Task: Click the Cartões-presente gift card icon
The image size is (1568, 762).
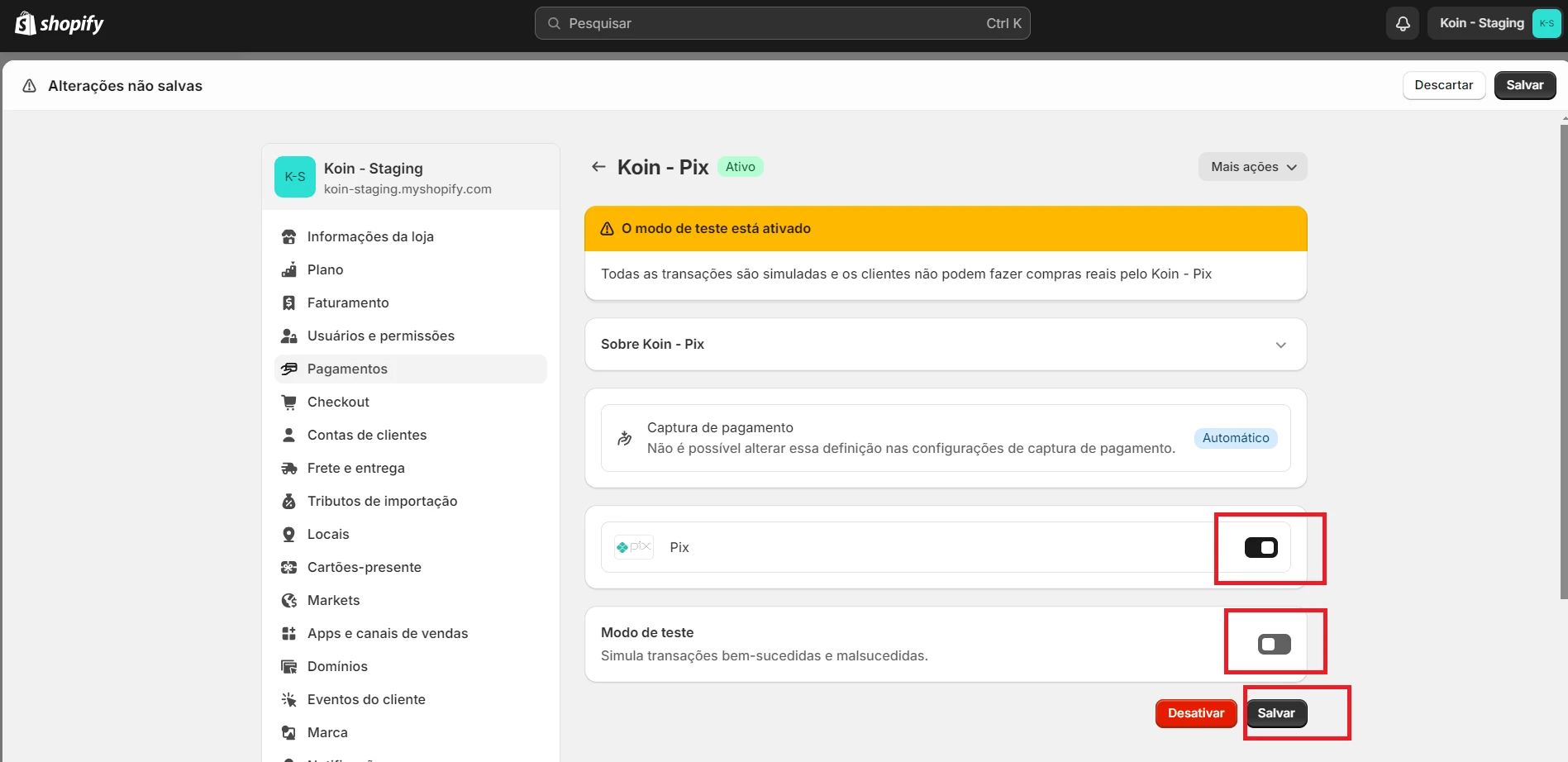Action: (288, 567)
